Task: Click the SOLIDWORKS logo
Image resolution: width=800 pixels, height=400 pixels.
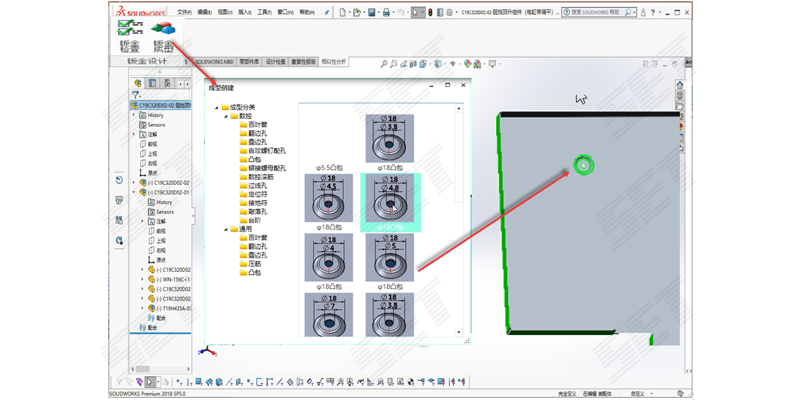Action: (141, 12)
